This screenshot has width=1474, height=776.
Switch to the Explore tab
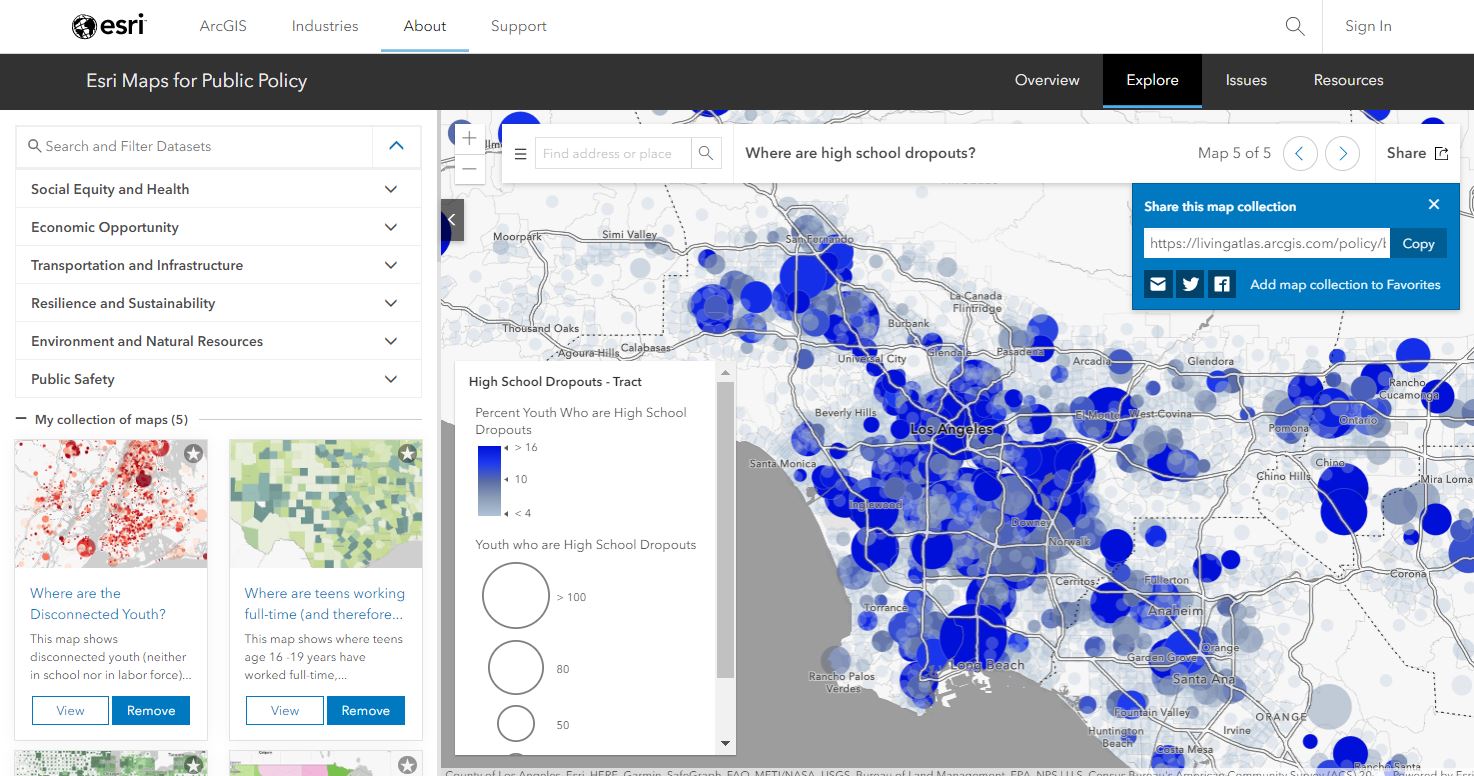1152,80
